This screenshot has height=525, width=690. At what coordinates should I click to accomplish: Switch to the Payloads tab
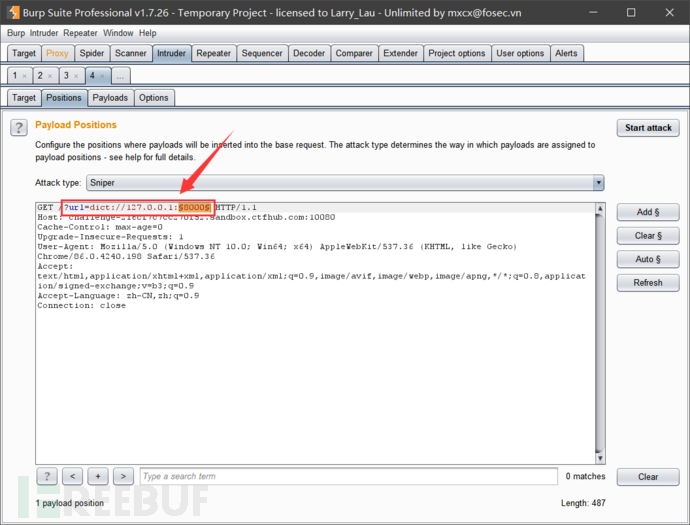(x=110, y=98)
